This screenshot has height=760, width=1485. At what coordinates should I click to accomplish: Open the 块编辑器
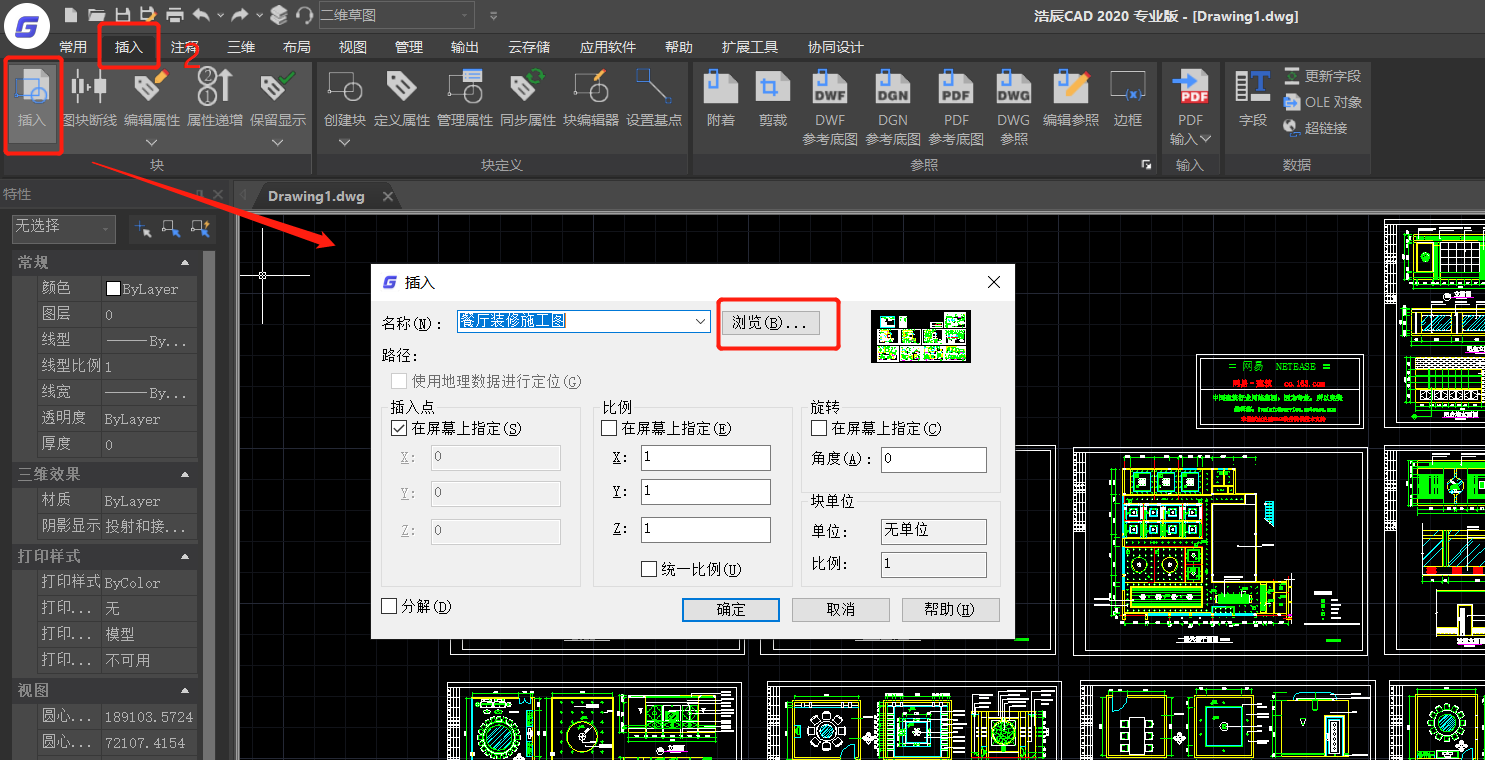[x=591, y=98]
